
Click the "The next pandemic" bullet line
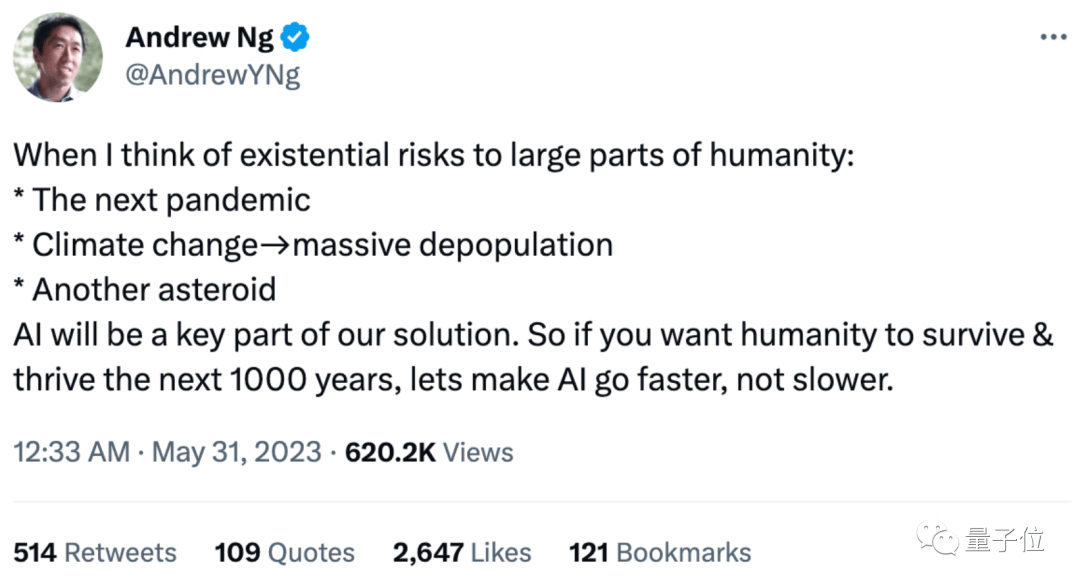point(162,200)
